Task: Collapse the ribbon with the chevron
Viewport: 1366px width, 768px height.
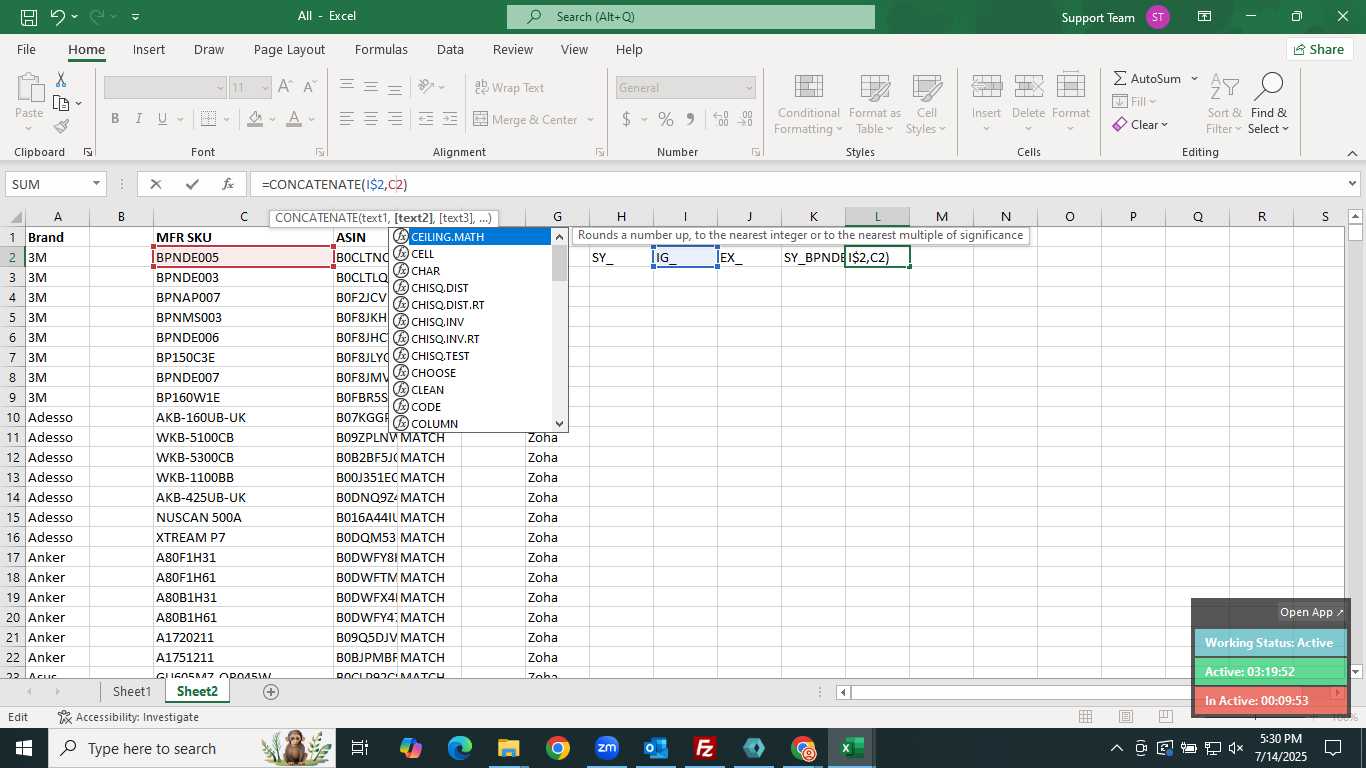Action: pyautogui.click(x=1353, y=153)
